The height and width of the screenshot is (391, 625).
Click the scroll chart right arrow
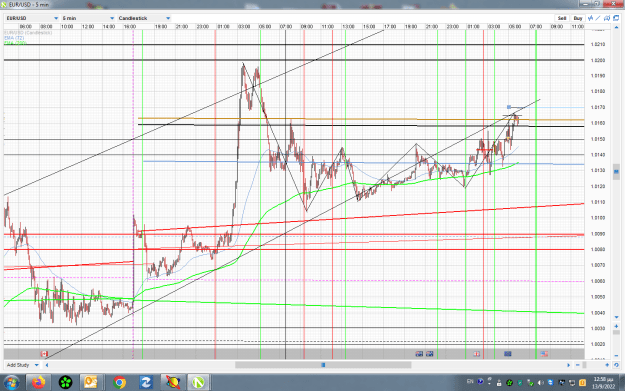[569, 365]
